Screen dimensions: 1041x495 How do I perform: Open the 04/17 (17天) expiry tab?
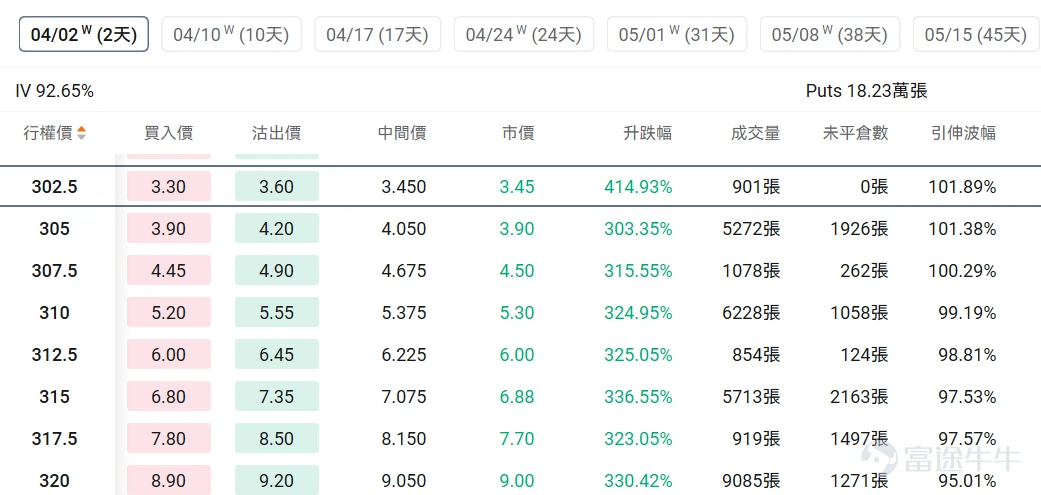tap(377, 34)
